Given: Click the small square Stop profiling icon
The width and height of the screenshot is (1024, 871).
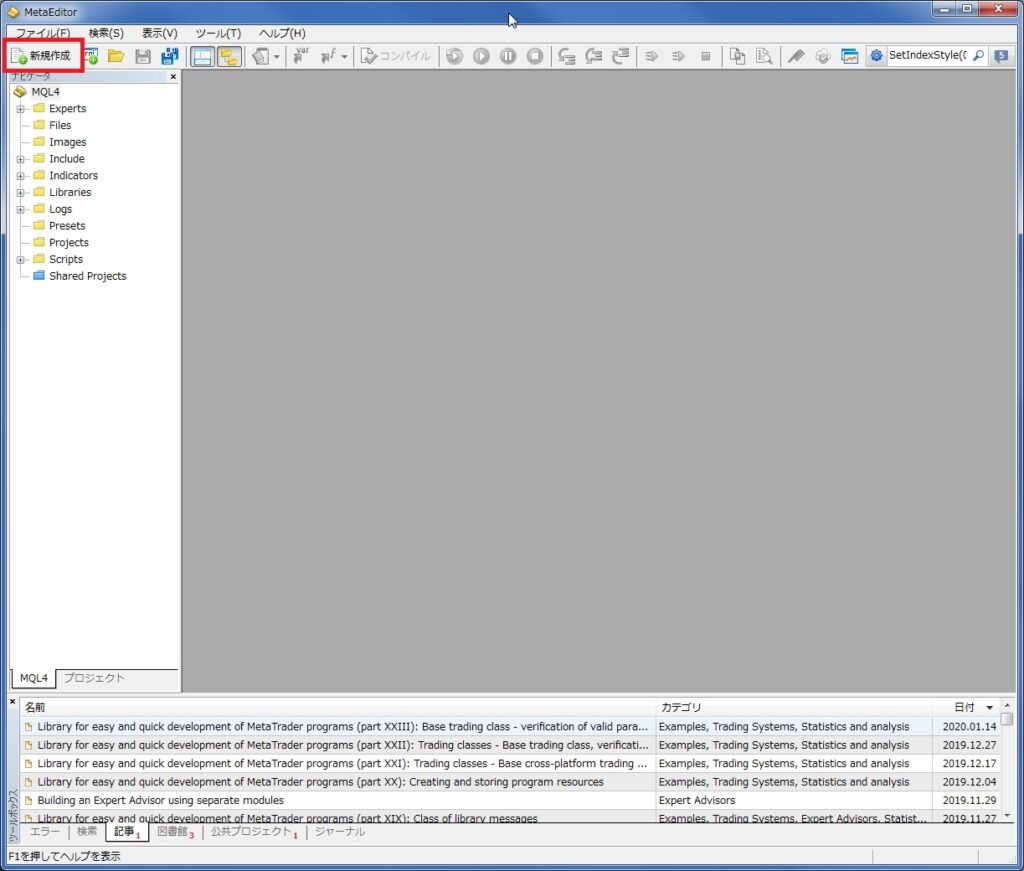Looking at the screenshot, I should tap(705, 57).
